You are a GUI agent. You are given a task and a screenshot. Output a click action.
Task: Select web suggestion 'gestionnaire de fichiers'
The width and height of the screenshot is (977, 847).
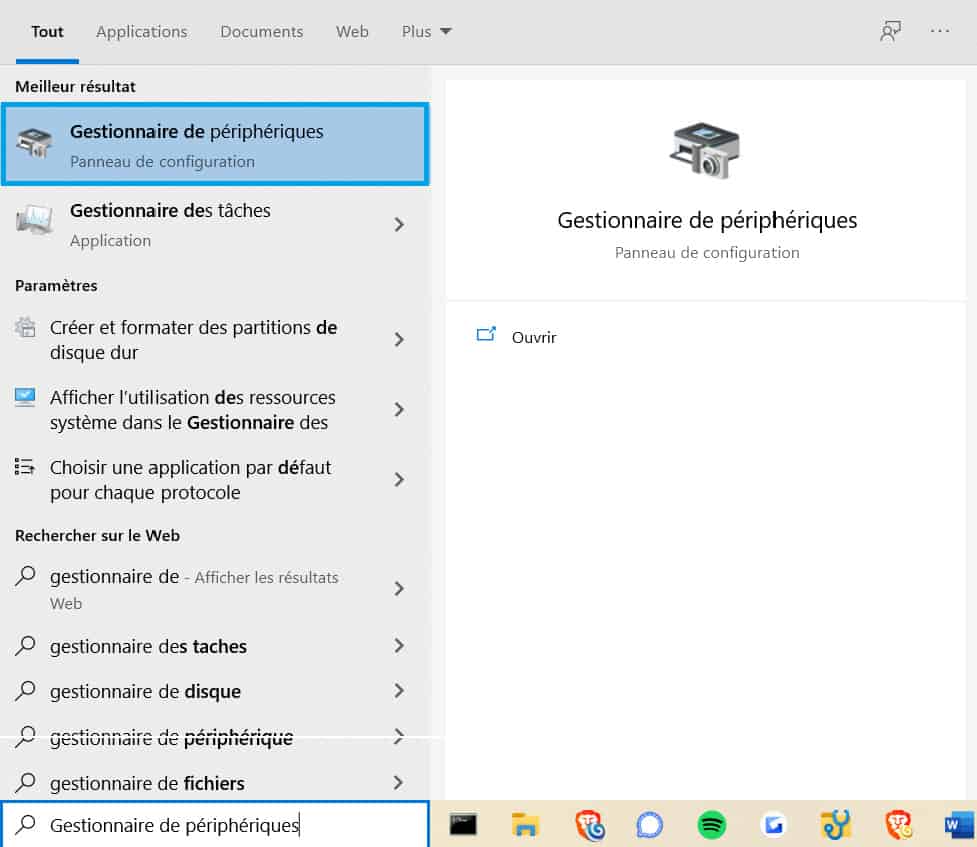(x=216, y=782)
